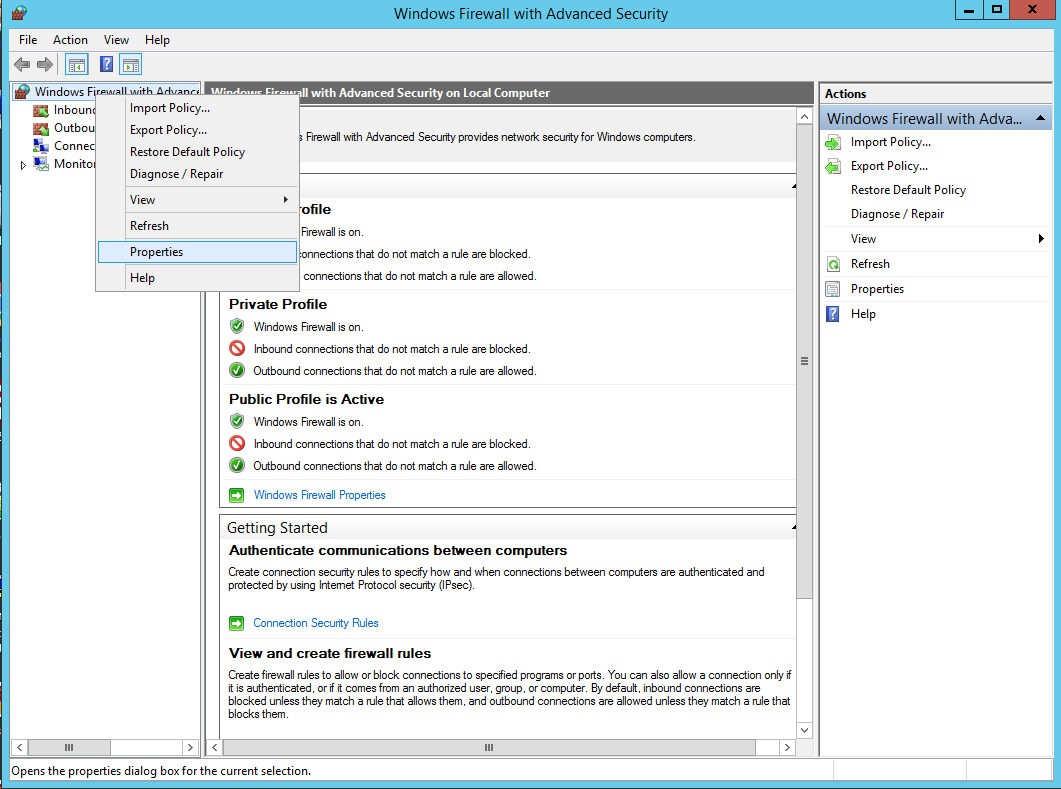
Task: Toggle the show/hide Action pane icon
Action: [x=131, y=65]
